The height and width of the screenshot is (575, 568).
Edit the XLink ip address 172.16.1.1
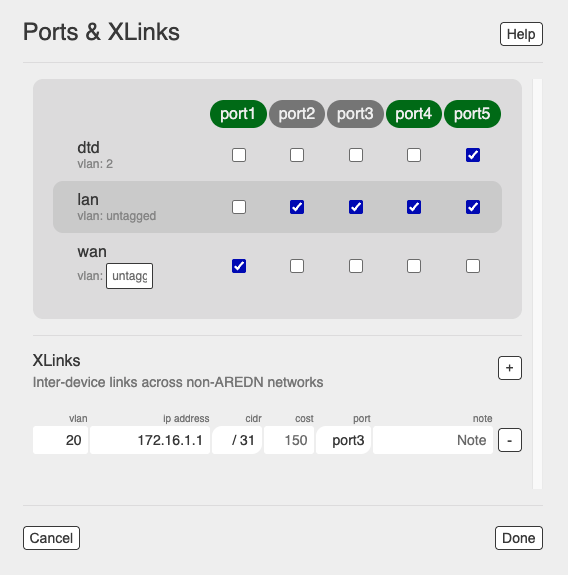(x=150, y=440)
